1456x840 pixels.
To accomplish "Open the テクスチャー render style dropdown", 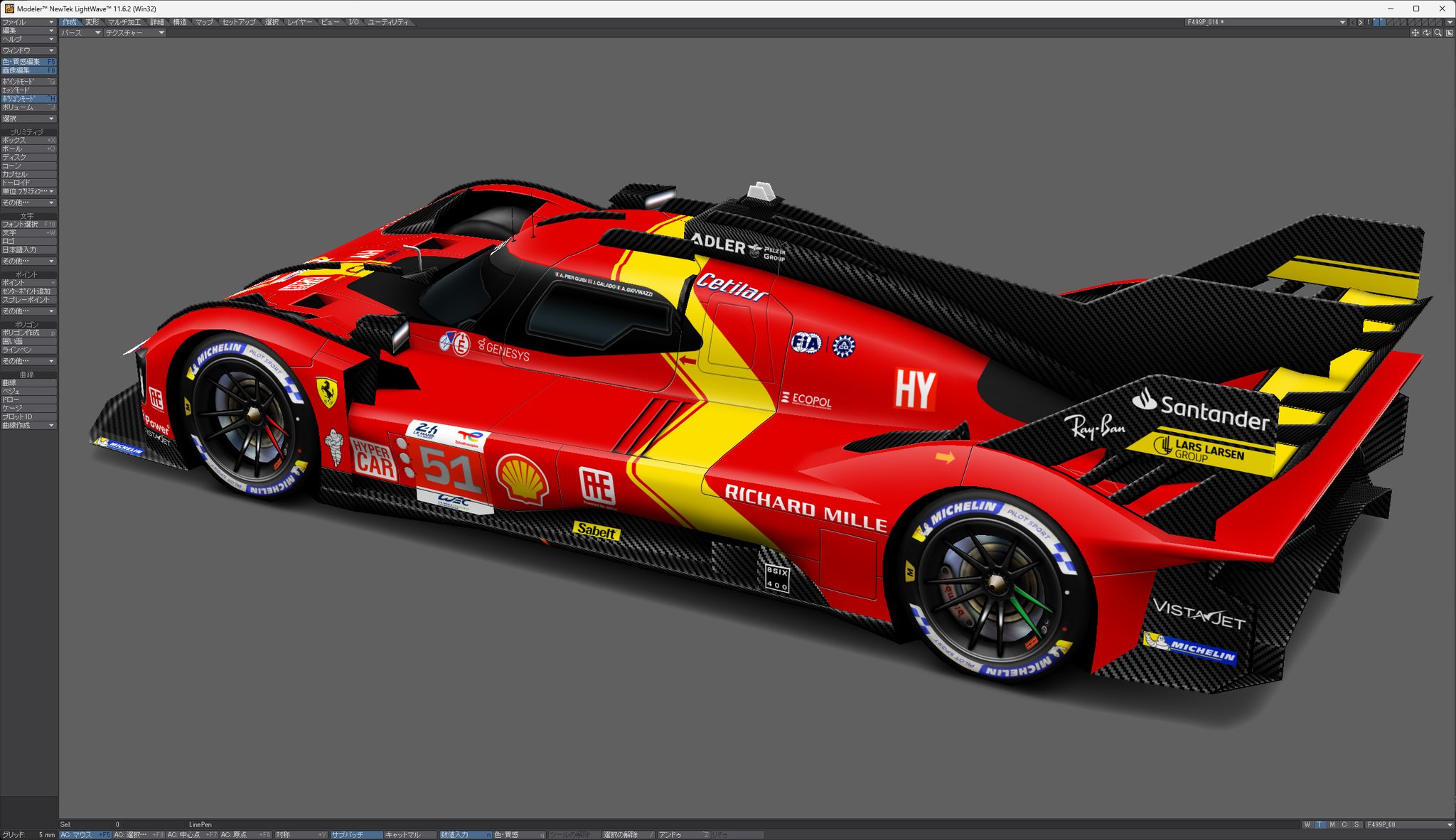I will [134, 33].
